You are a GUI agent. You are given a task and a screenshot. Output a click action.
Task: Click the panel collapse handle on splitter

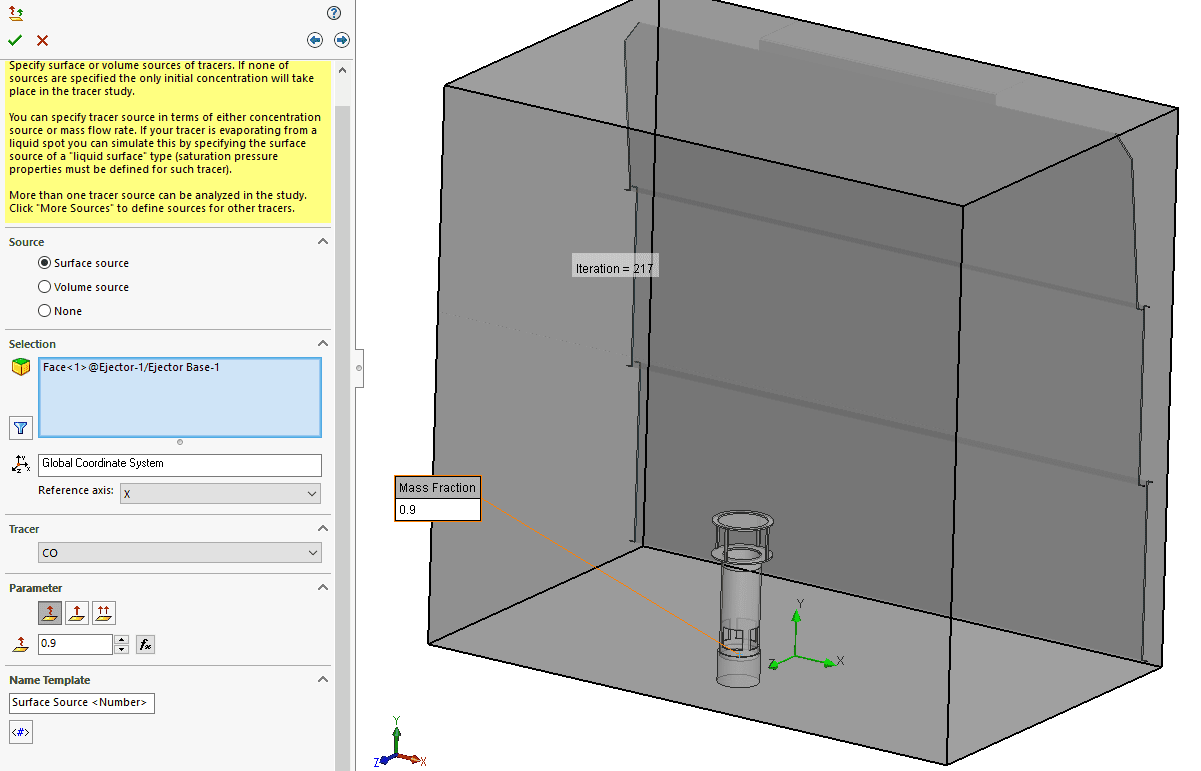(x=359, y=369)
